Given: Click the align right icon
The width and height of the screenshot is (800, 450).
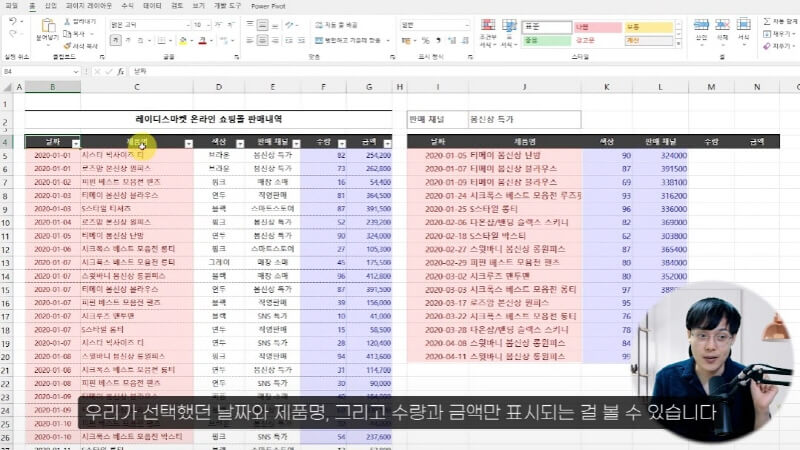Looking at the screenshot, I should pyautogui.click(x=276, y=40).
